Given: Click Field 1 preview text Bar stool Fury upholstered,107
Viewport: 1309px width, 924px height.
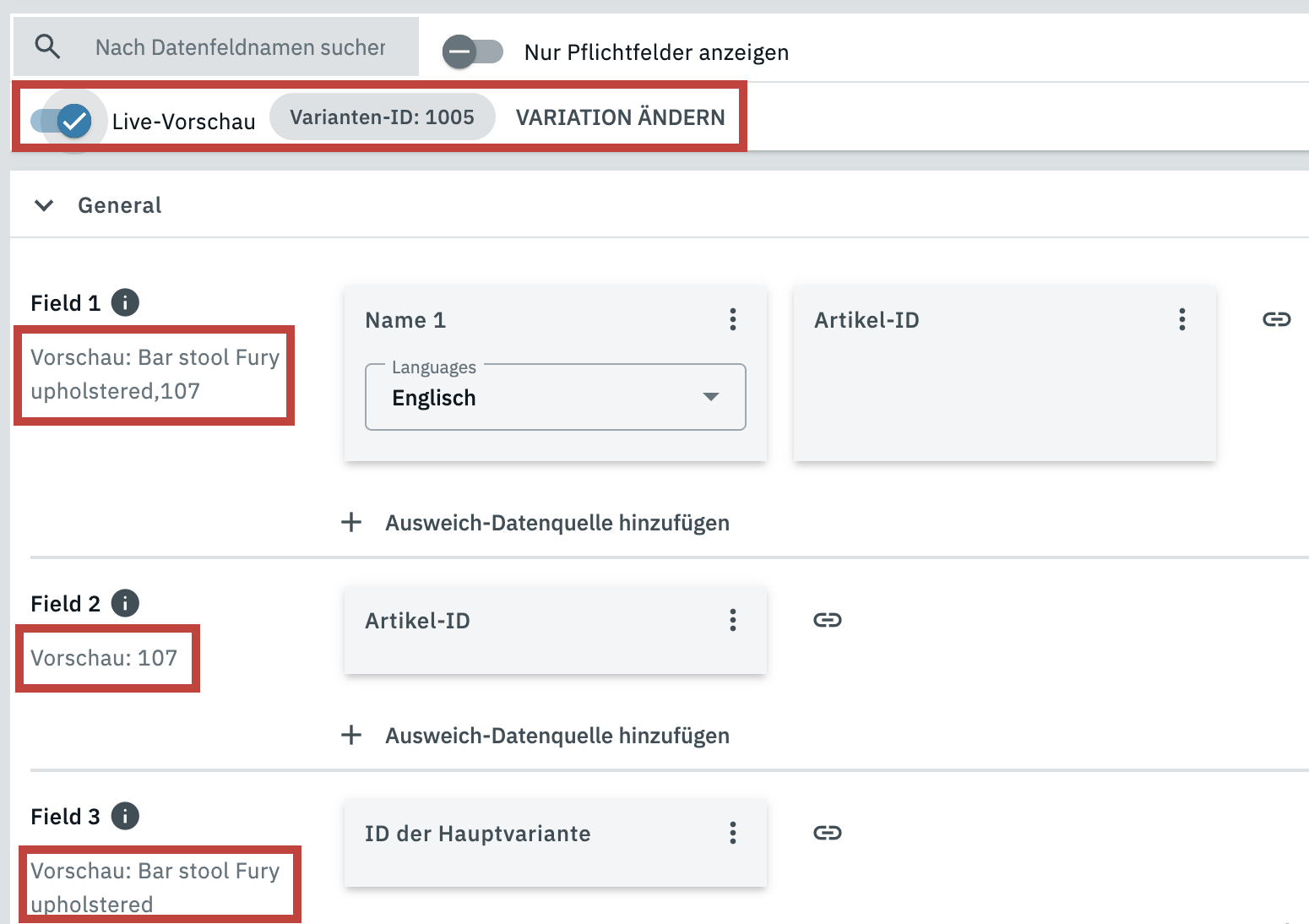Looking at the screenshot, I should point(155,374).
